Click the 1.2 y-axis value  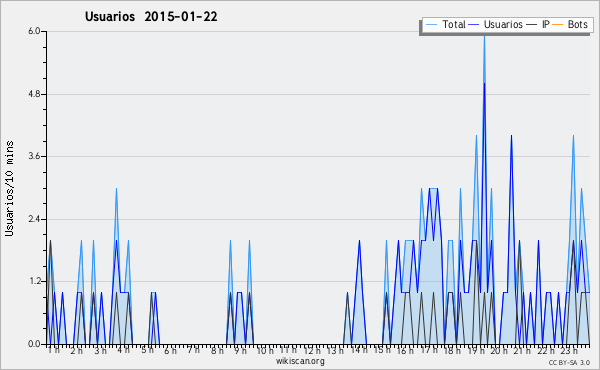click(x=34, y=282)
